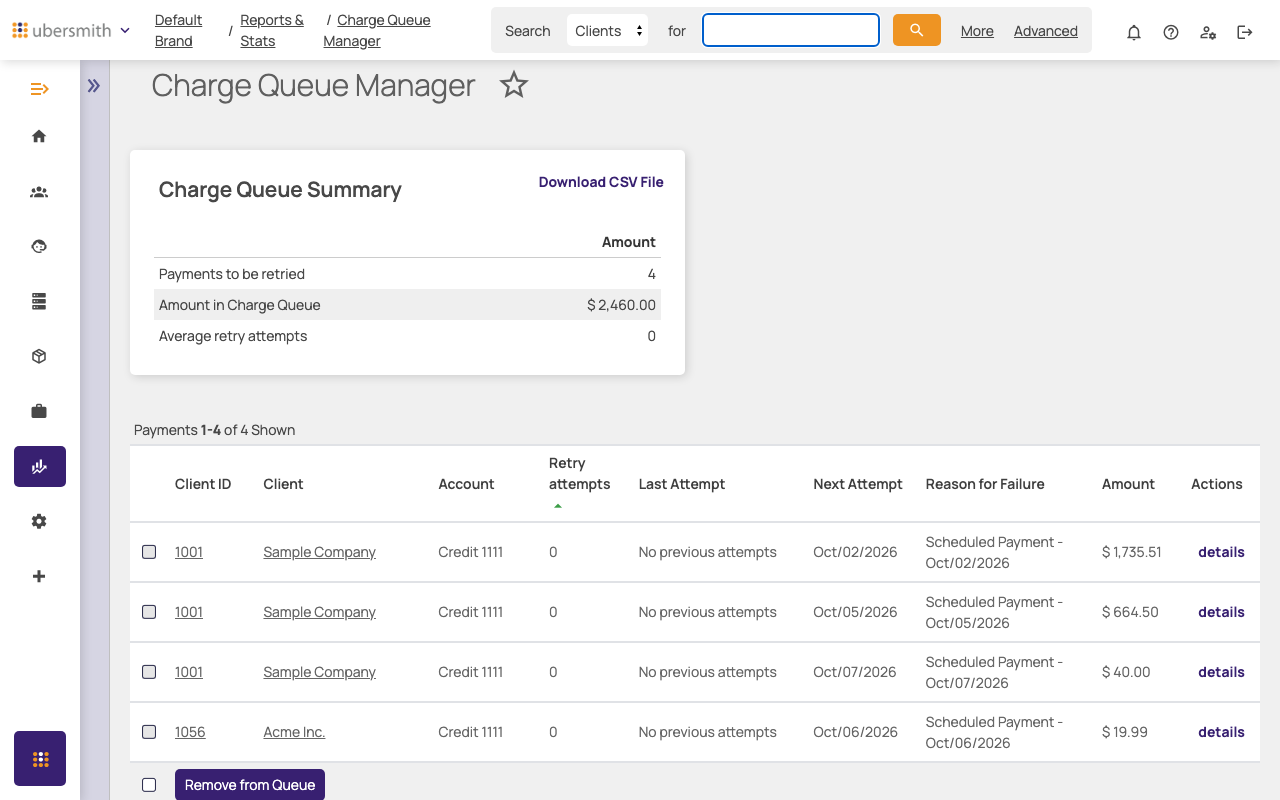This screenshot has height=800, width=1280.
Task: Favorite this page with the star icon
Action: tap(514, 85)
